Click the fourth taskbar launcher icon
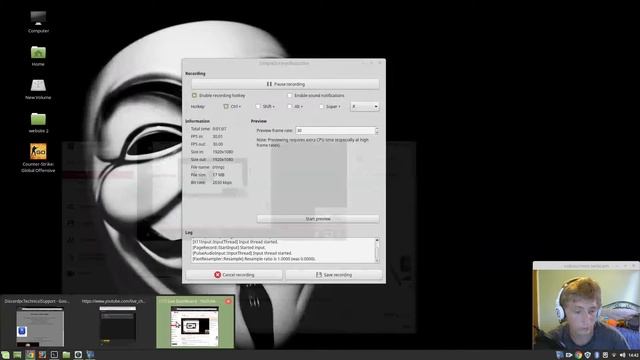Screen dimensions: 640x360 42,355
